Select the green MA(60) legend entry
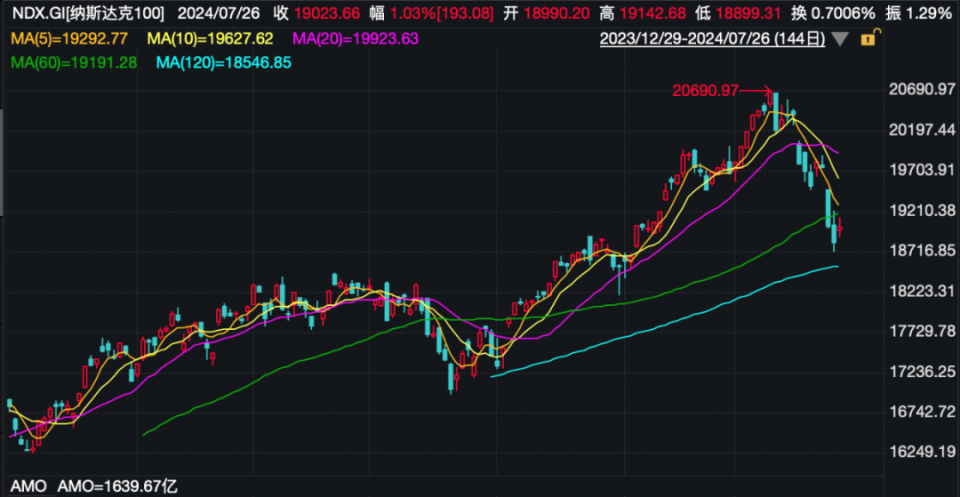 [73, 63]
